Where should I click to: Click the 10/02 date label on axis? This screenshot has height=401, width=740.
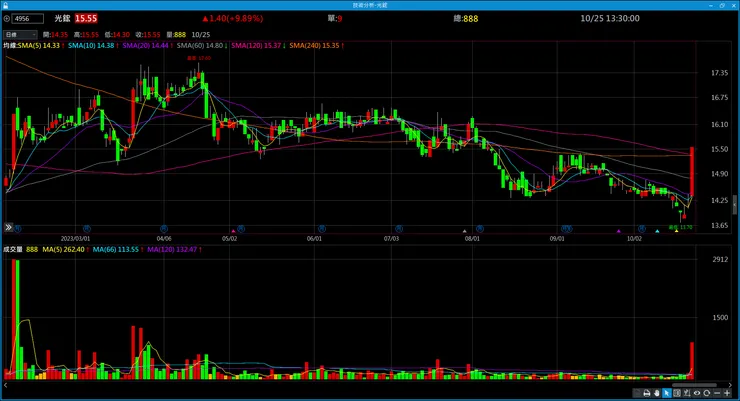(634, 239)
